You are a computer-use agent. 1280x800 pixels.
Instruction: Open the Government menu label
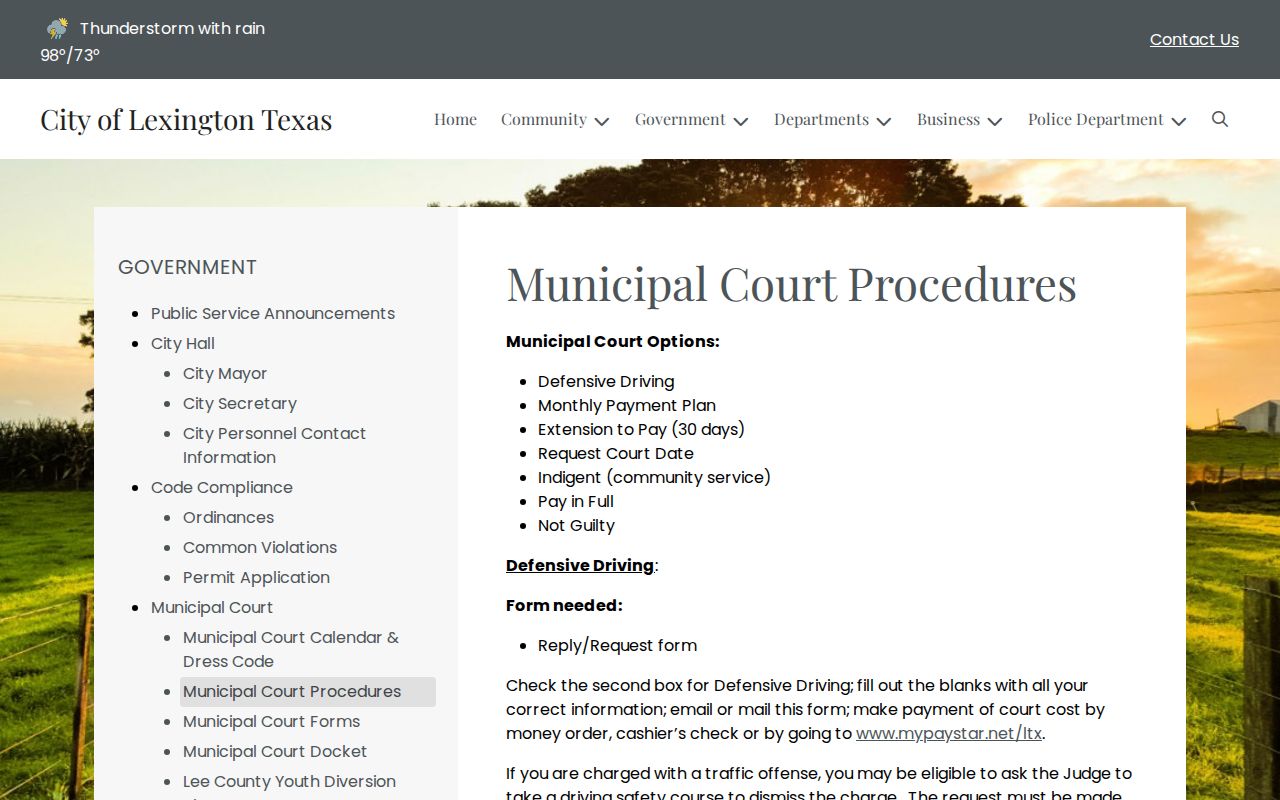(680, 119)
